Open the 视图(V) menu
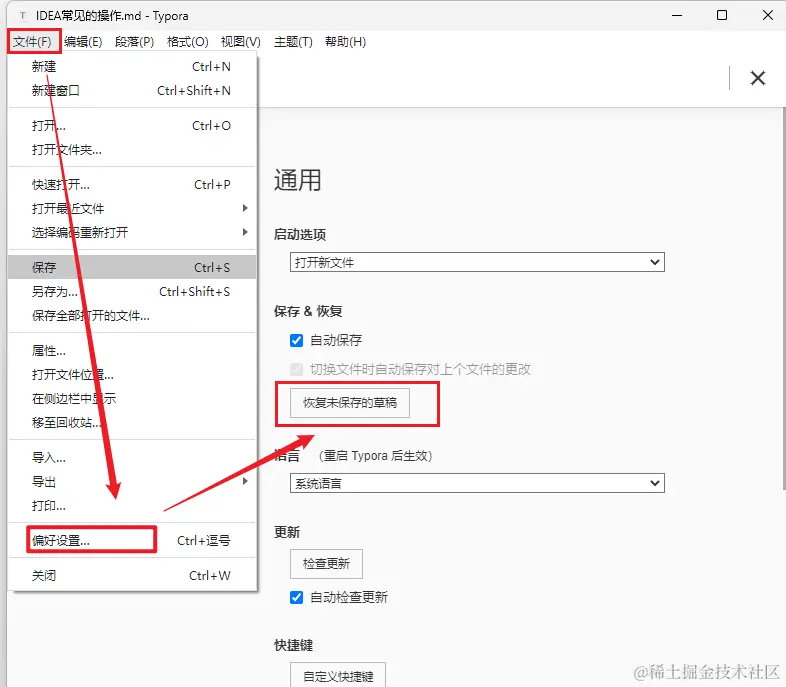 (x=241, y=42)
